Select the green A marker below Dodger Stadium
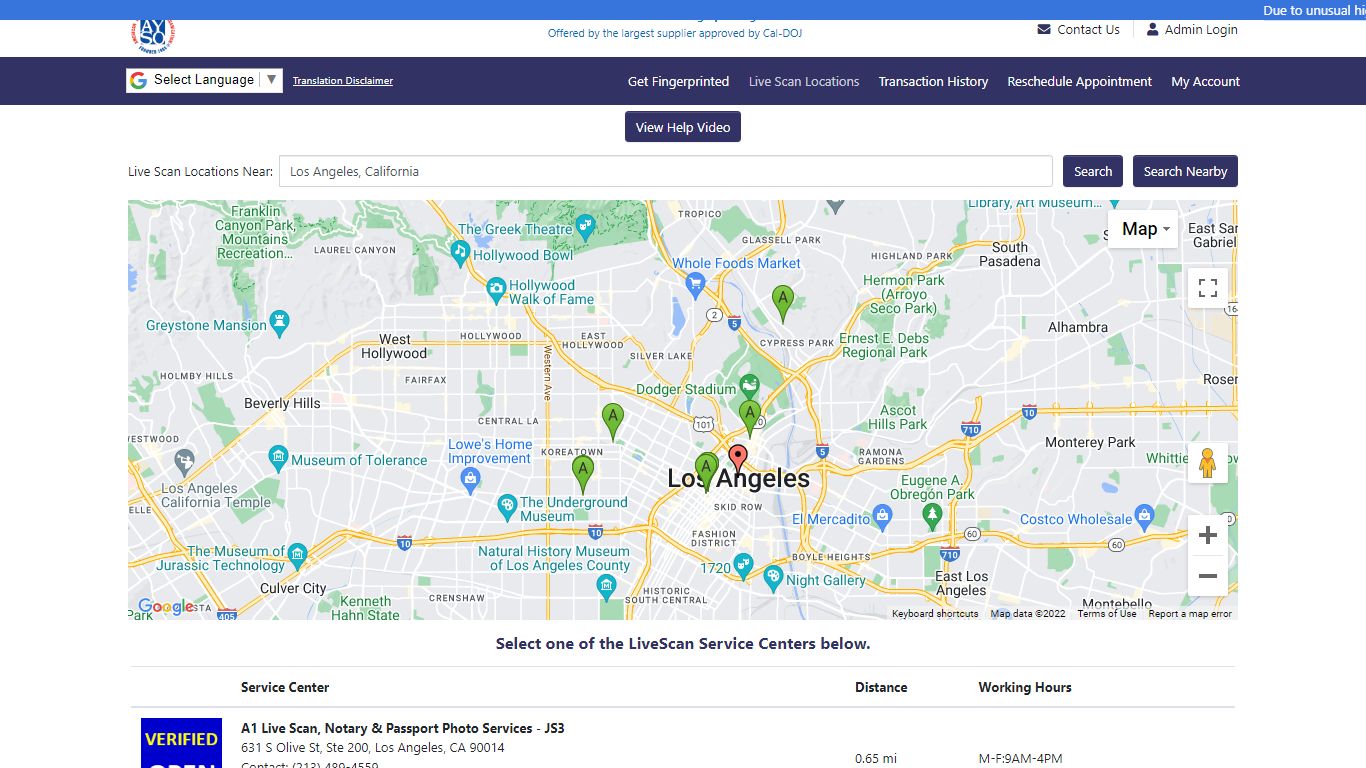 (x=749, y=418)
